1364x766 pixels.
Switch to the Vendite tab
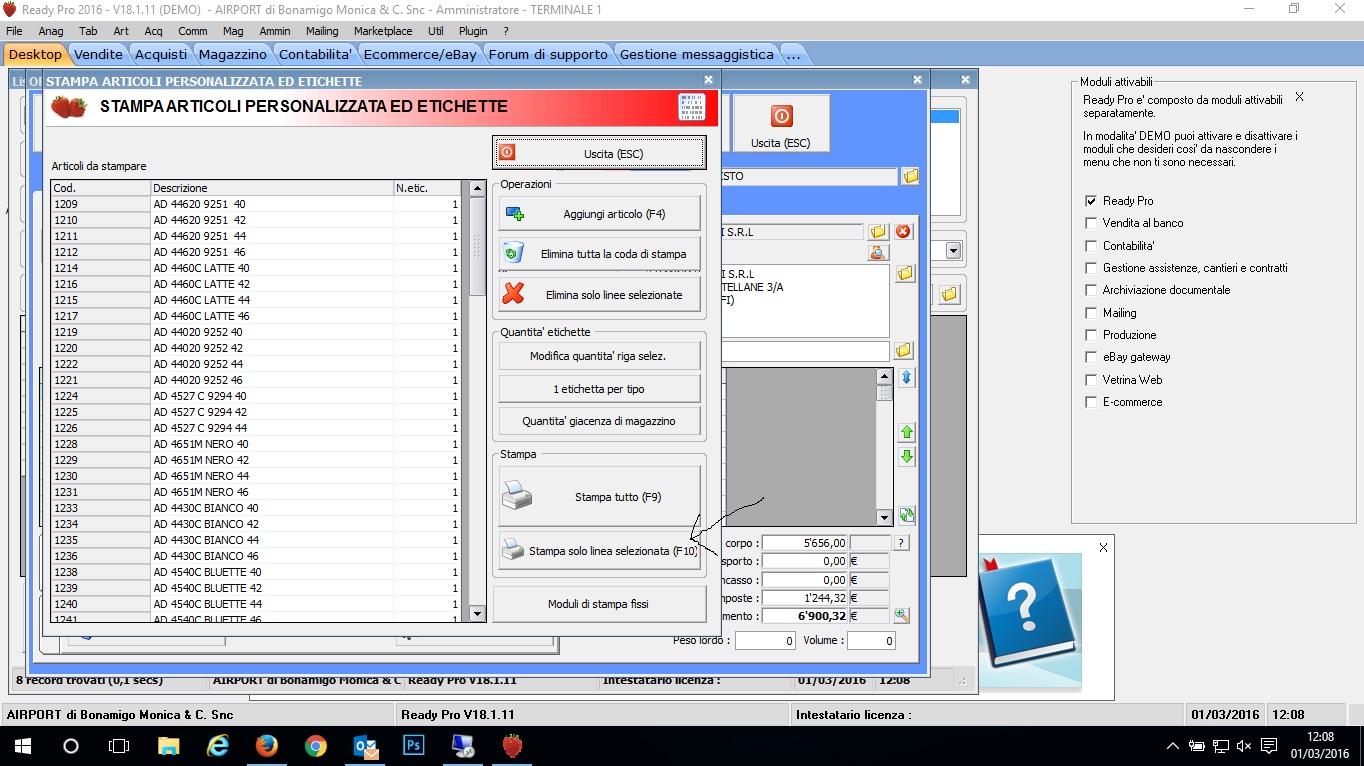(98, 54)
